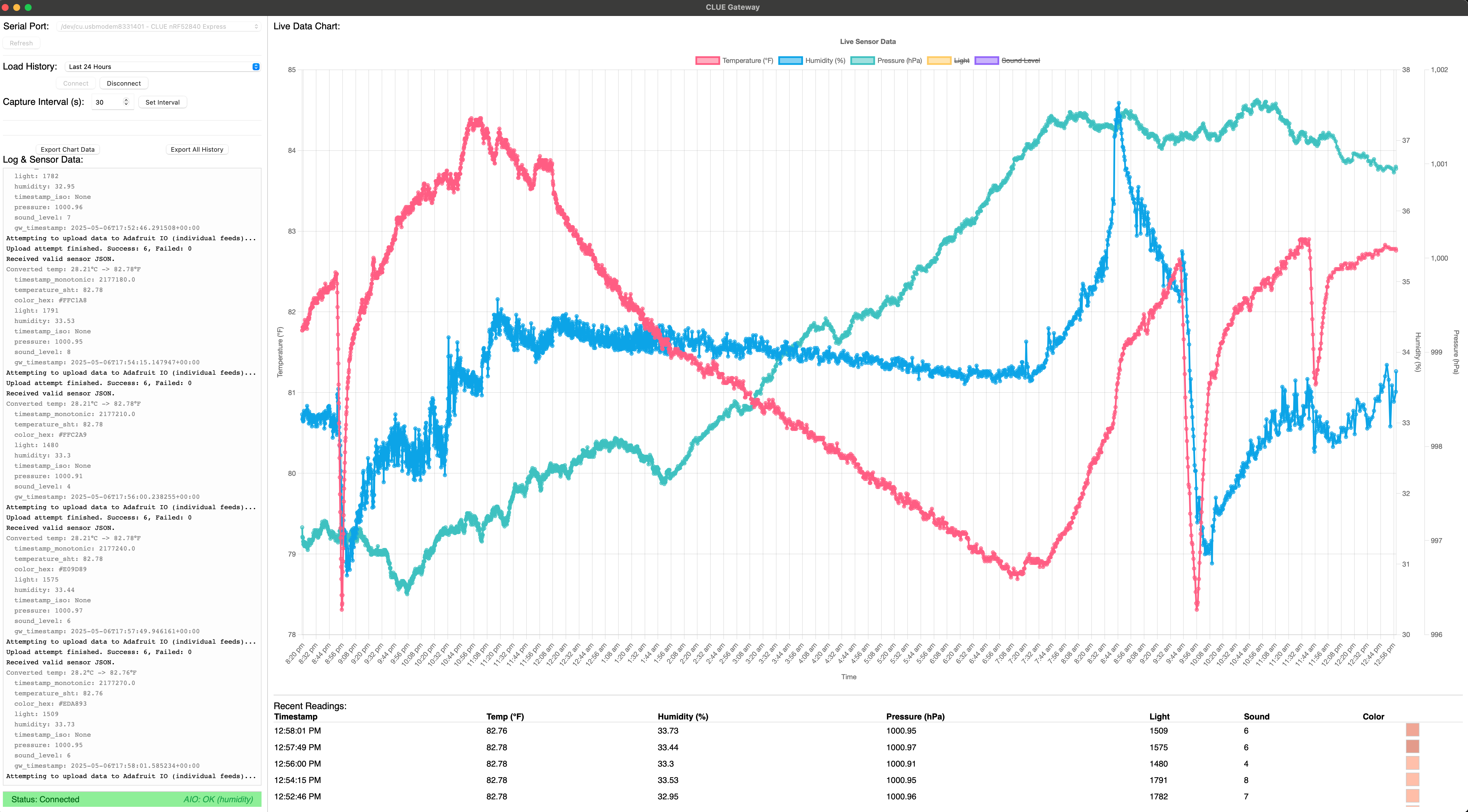The image size is (1468, 812).
Task: Click the Export Chart Data button
Action: tap(67, 149)
